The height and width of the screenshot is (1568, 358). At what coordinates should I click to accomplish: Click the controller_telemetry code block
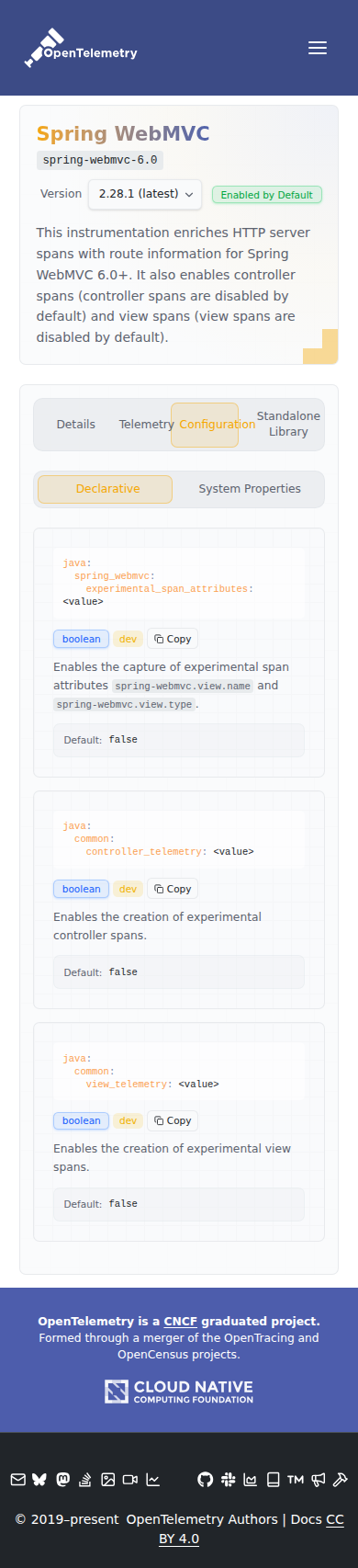tap(179, 839)
